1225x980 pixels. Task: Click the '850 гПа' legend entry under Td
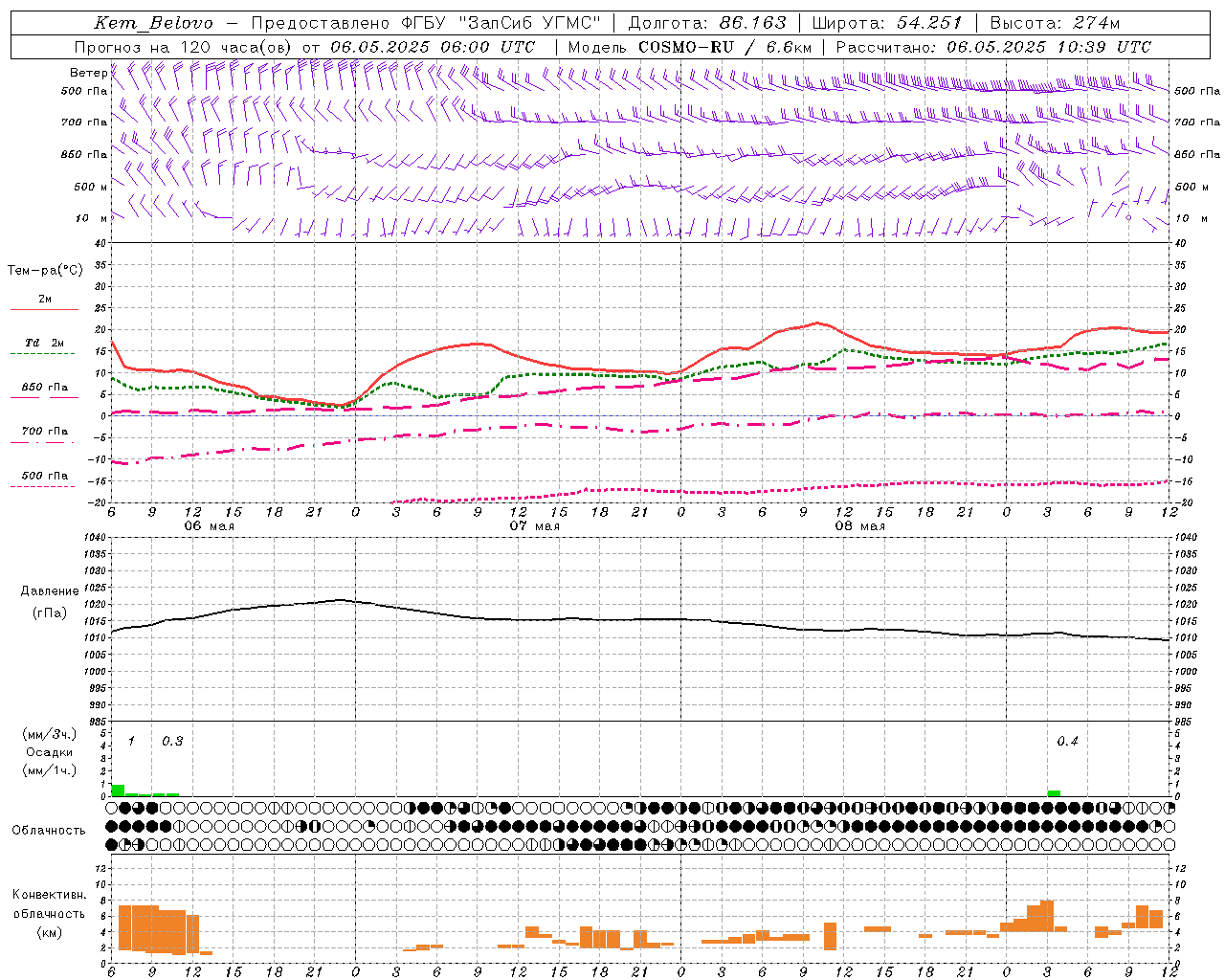click(45, 388)
